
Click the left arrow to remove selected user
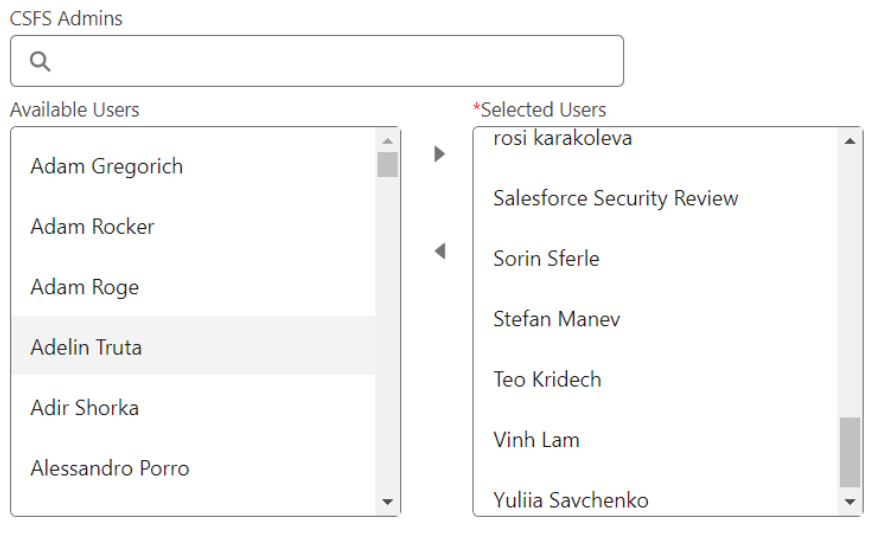[440, 251]
